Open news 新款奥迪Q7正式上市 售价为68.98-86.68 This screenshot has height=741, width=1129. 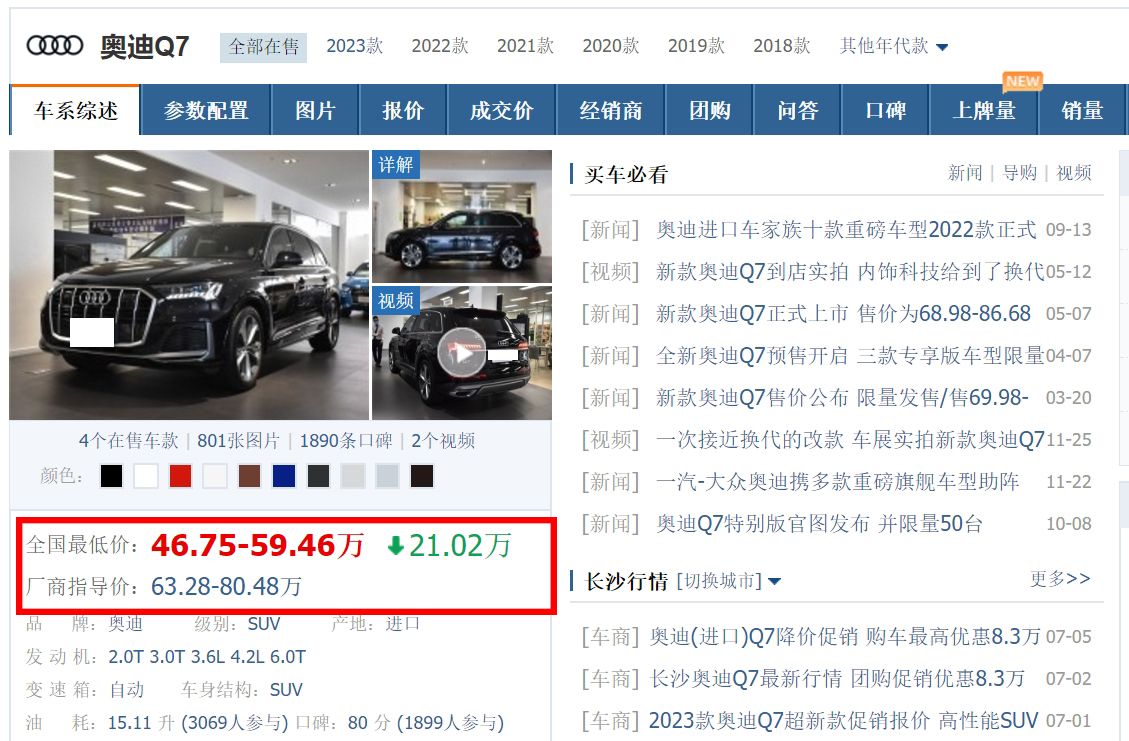tap(843, 313)
